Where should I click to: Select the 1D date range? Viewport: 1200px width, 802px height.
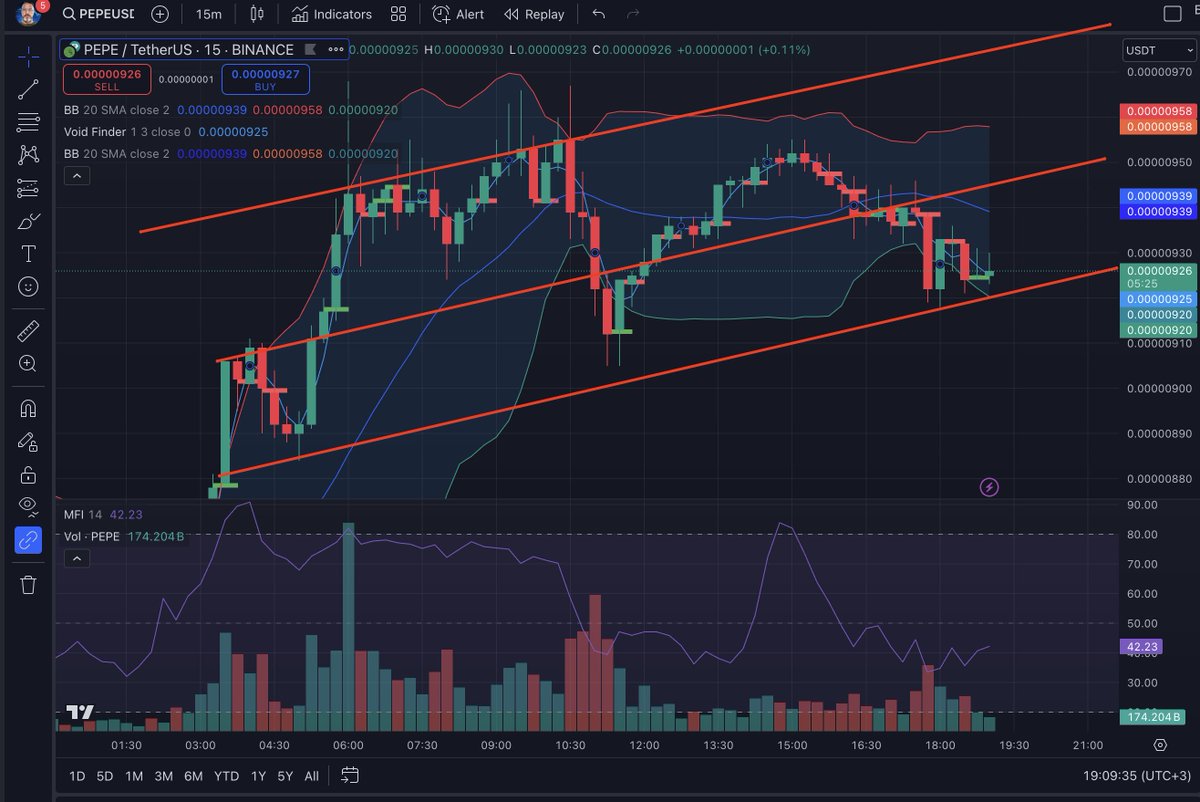click(x=77, y=775)
